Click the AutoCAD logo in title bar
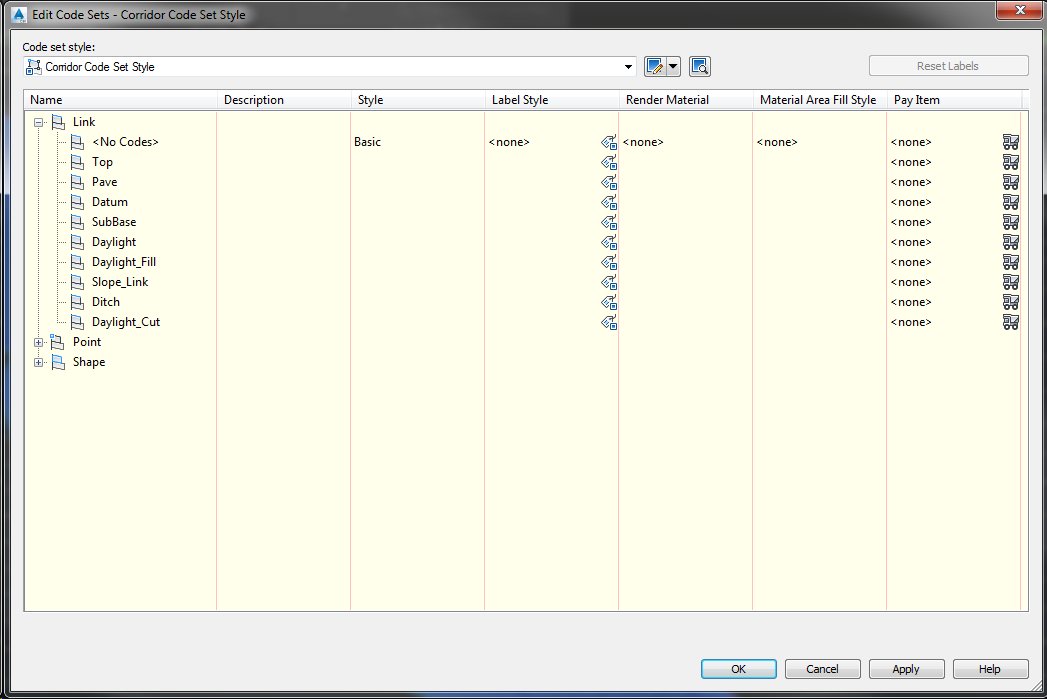The width and height of the screenshot is (1047, 699). pos(19,14)
